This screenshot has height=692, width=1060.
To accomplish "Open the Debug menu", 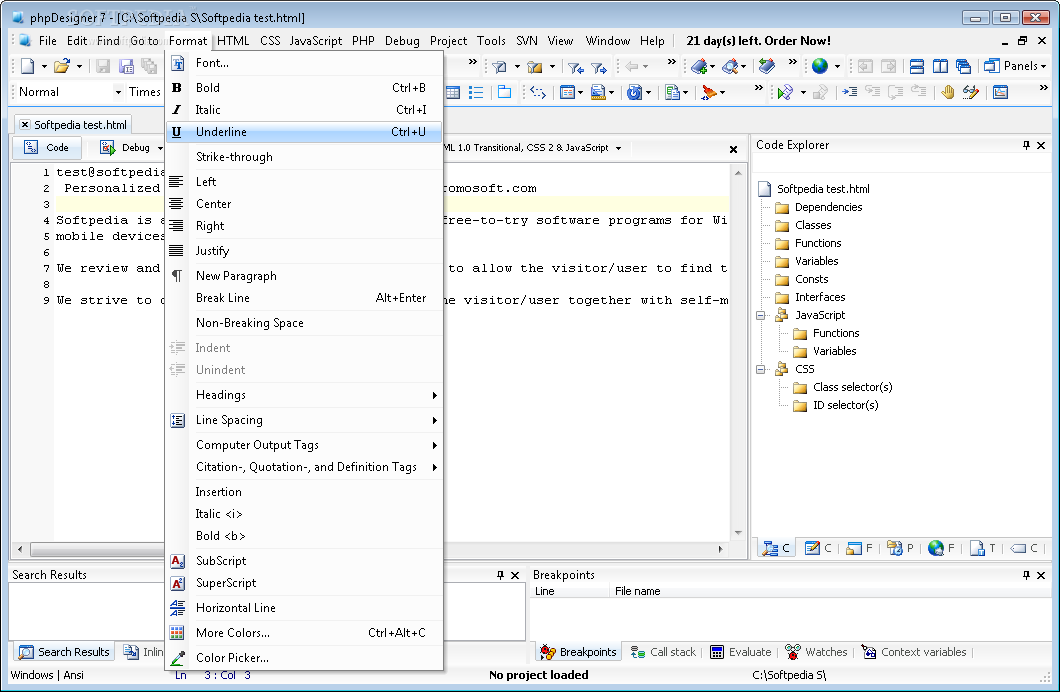I will [402, 41].
